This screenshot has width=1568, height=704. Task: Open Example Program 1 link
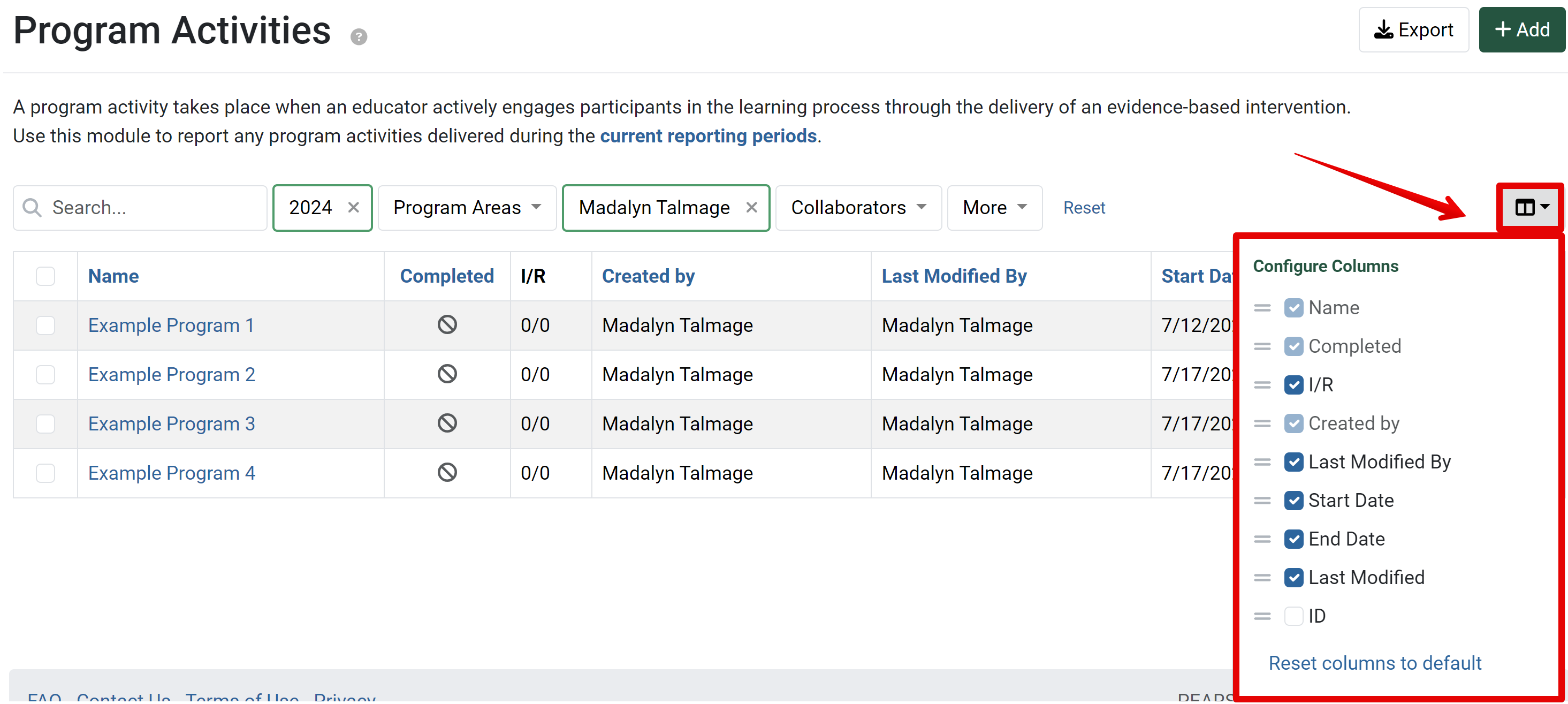pos(170,325)
